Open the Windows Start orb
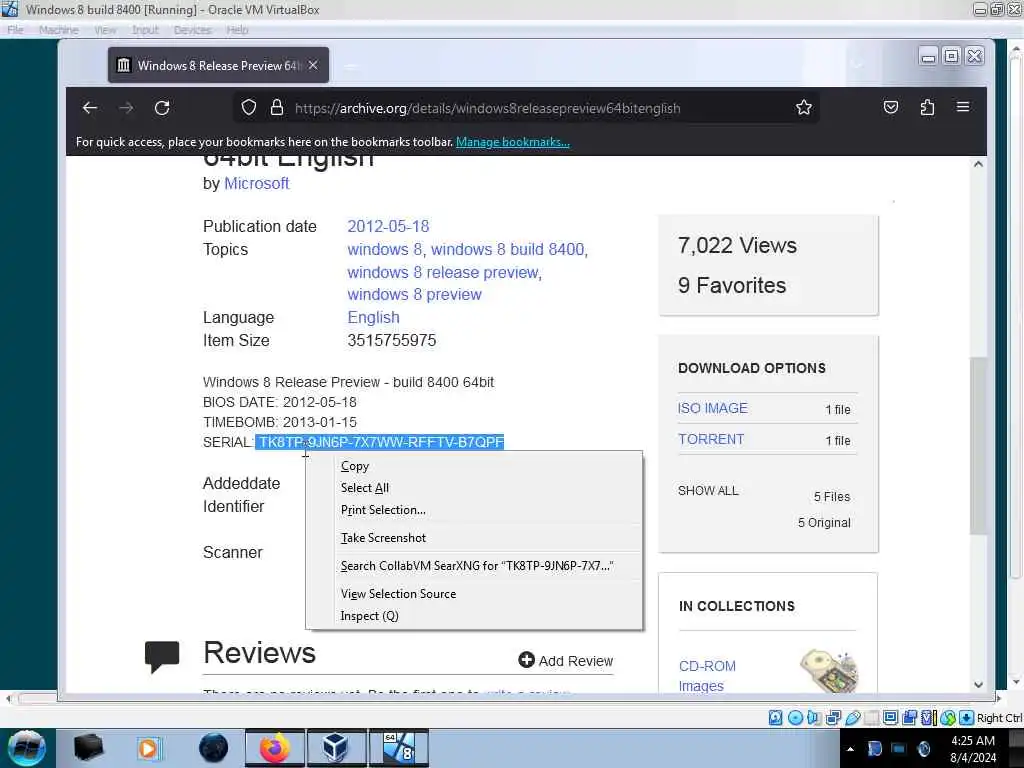Screen dimensions: 1024x768 27,748
